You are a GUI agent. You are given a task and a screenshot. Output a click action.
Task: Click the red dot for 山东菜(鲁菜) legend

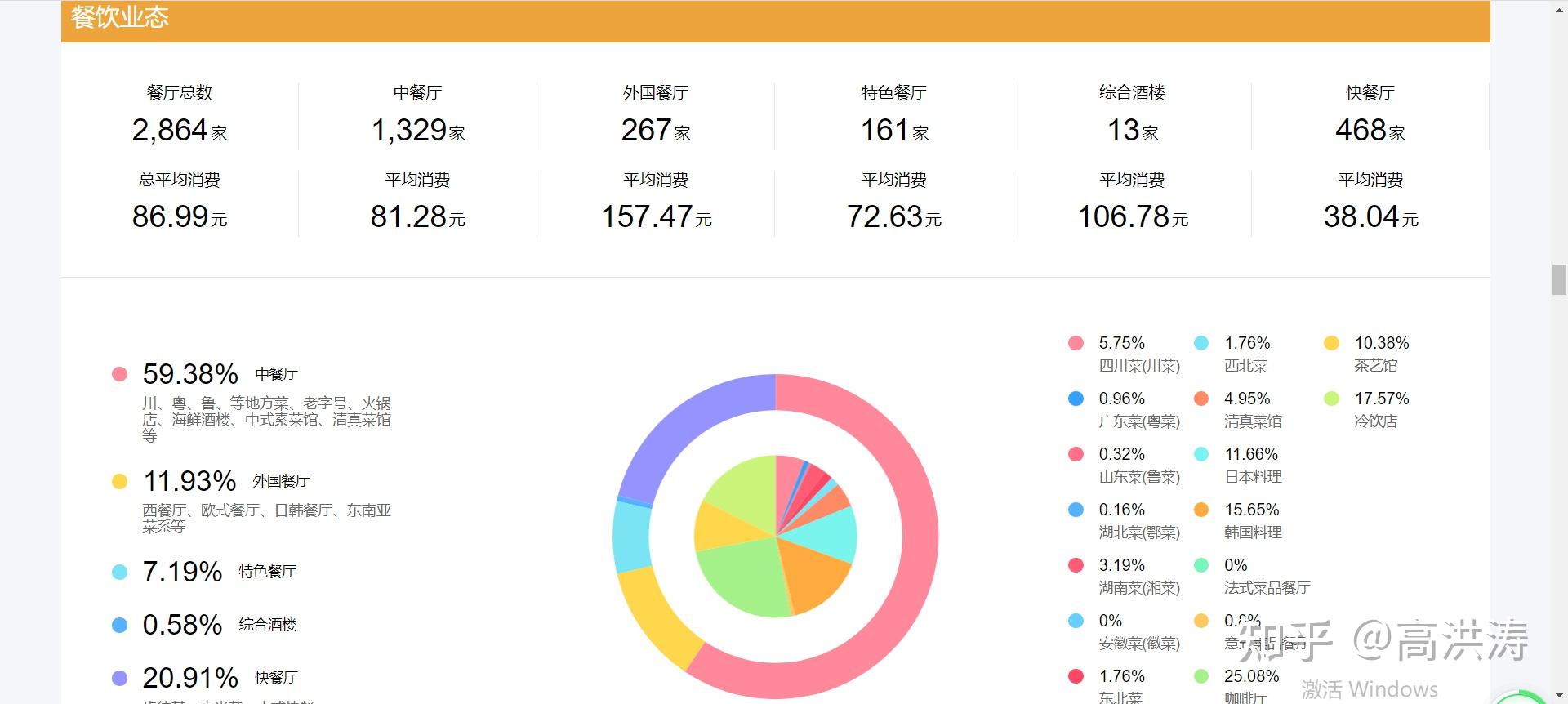point(1076,454)
